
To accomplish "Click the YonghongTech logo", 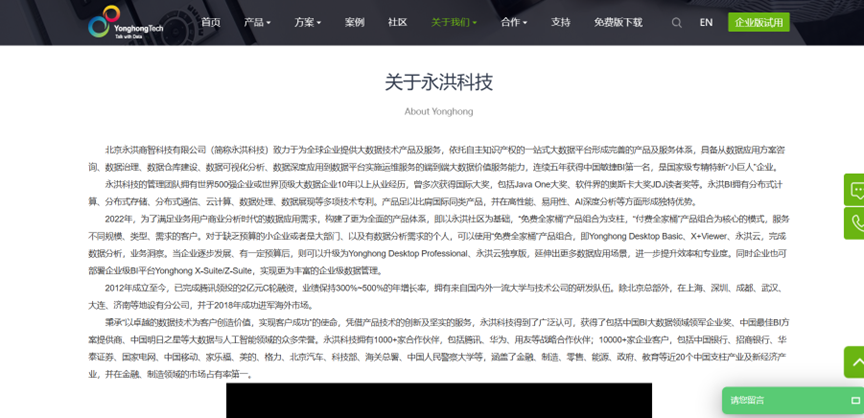I will coord(118,22).
